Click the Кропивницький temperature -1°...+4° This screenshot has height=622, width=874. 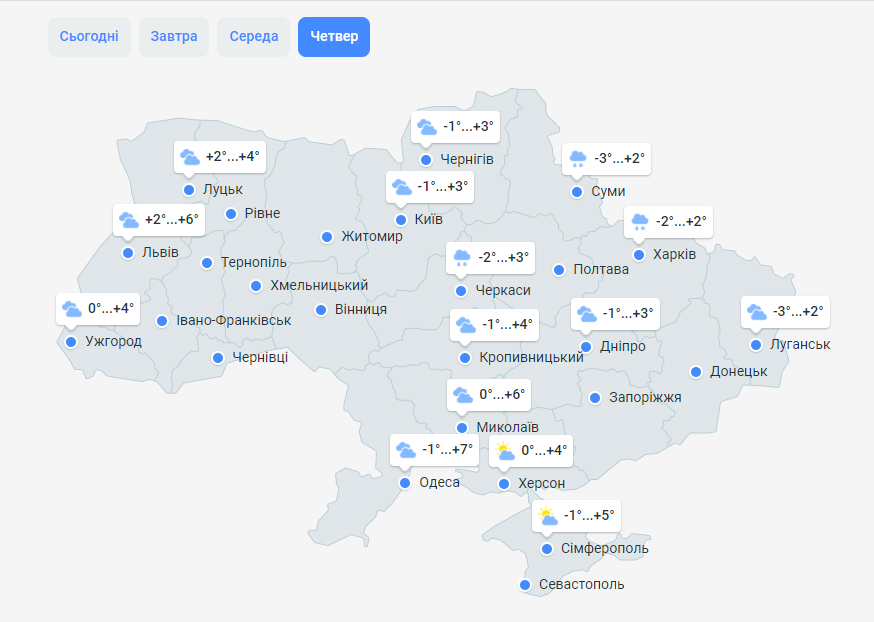[507, 324]
